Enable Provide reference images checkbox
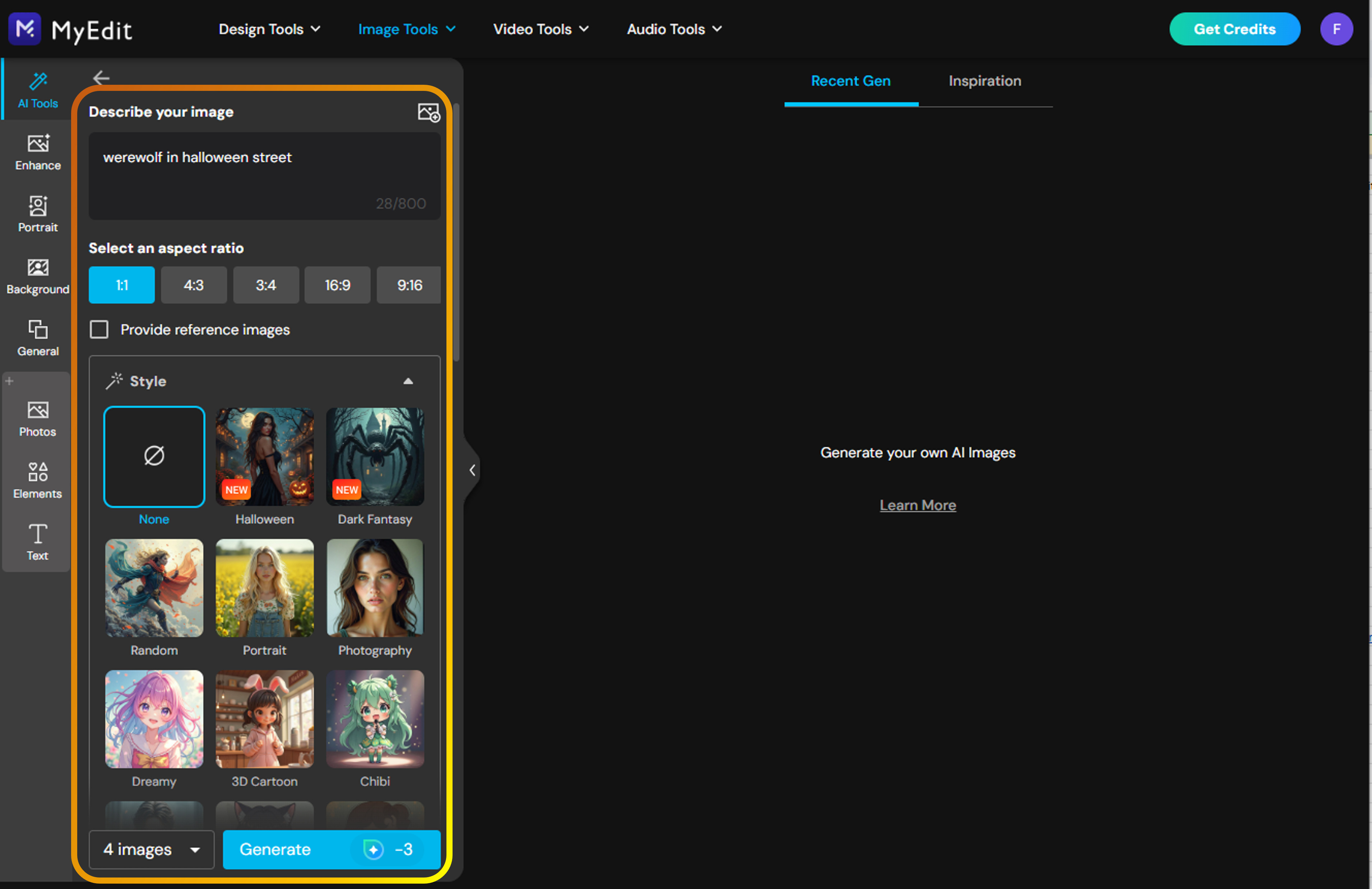 pyautogui.click(x=99, y=330)
